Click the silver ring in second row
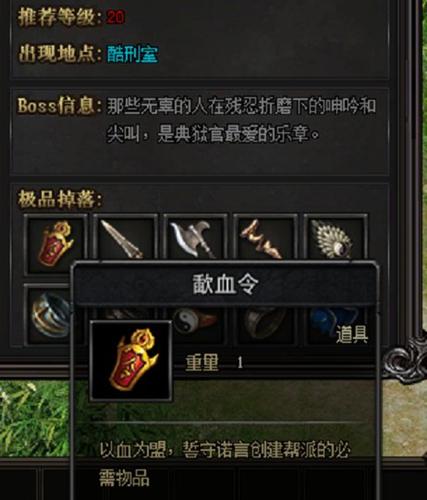This screenshot has width=427, height=500. [x=50, y=315]
